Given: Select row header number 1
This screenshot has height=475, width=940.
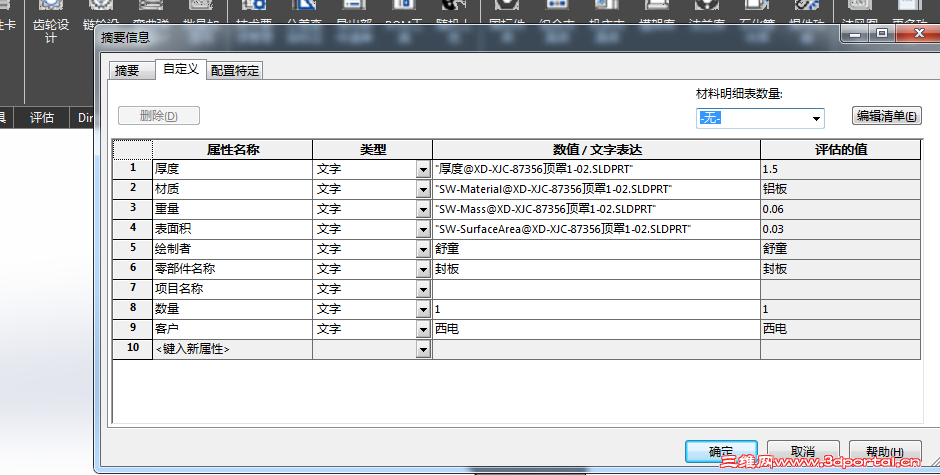Looking at the screenshot, I should 132,169.
